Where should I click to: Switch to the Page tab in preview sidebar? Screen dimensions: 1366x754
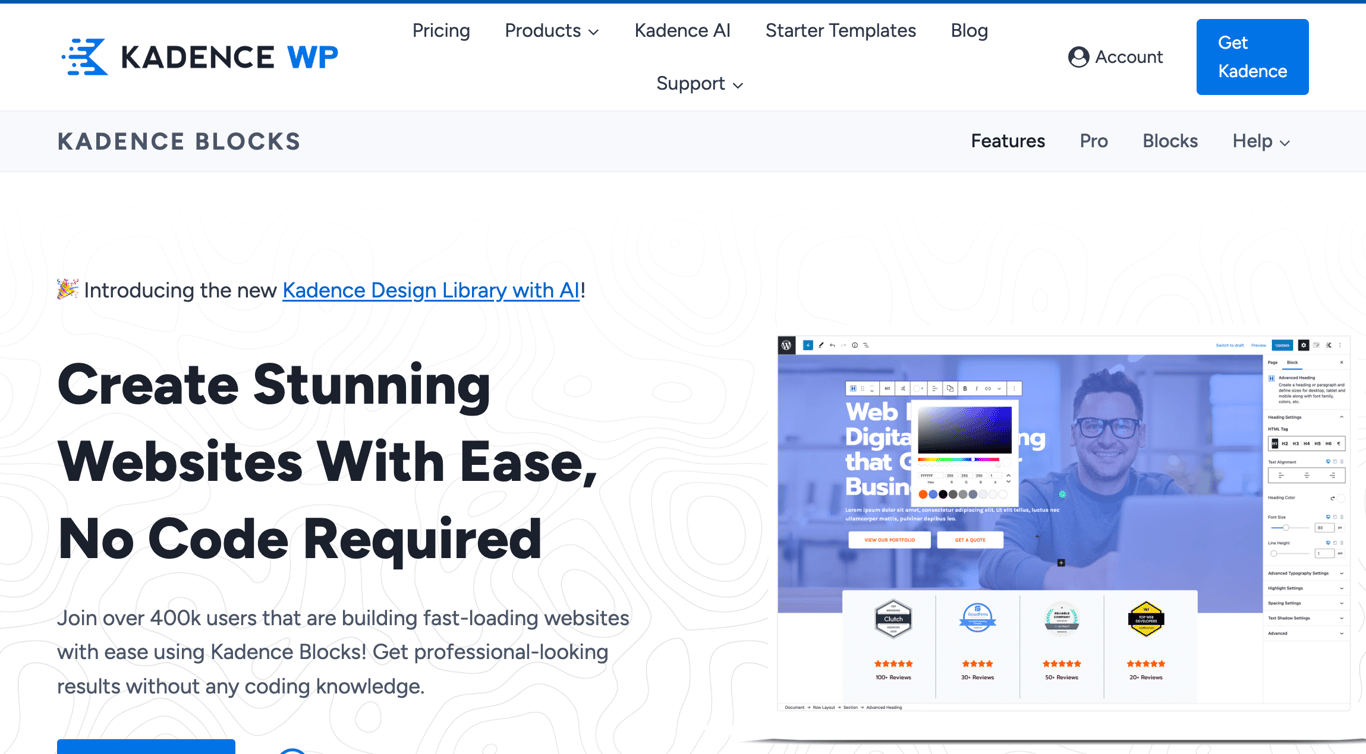1273,362
